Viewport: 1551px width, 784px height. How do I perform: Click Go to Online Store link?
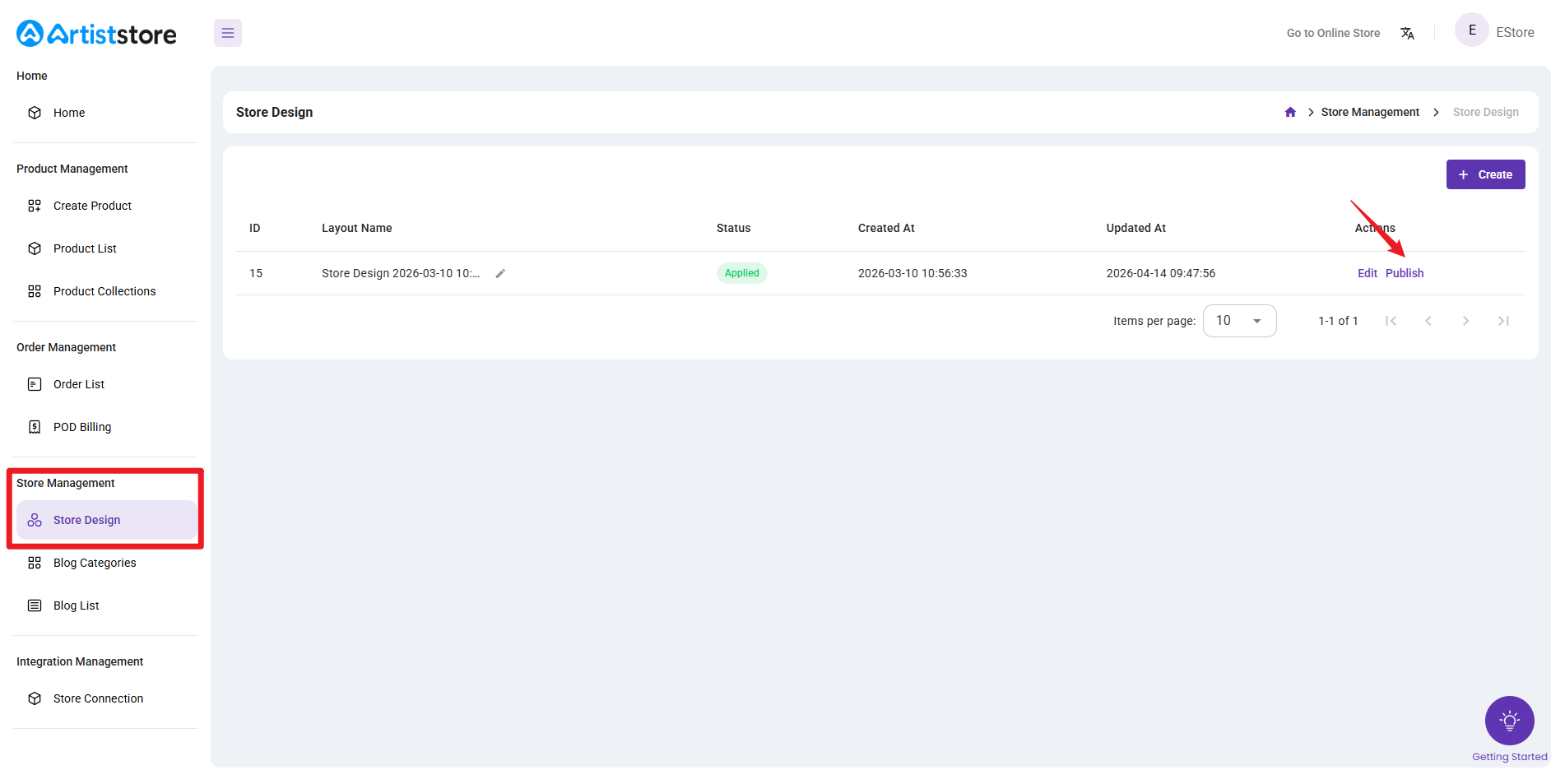coord(1333,33)
